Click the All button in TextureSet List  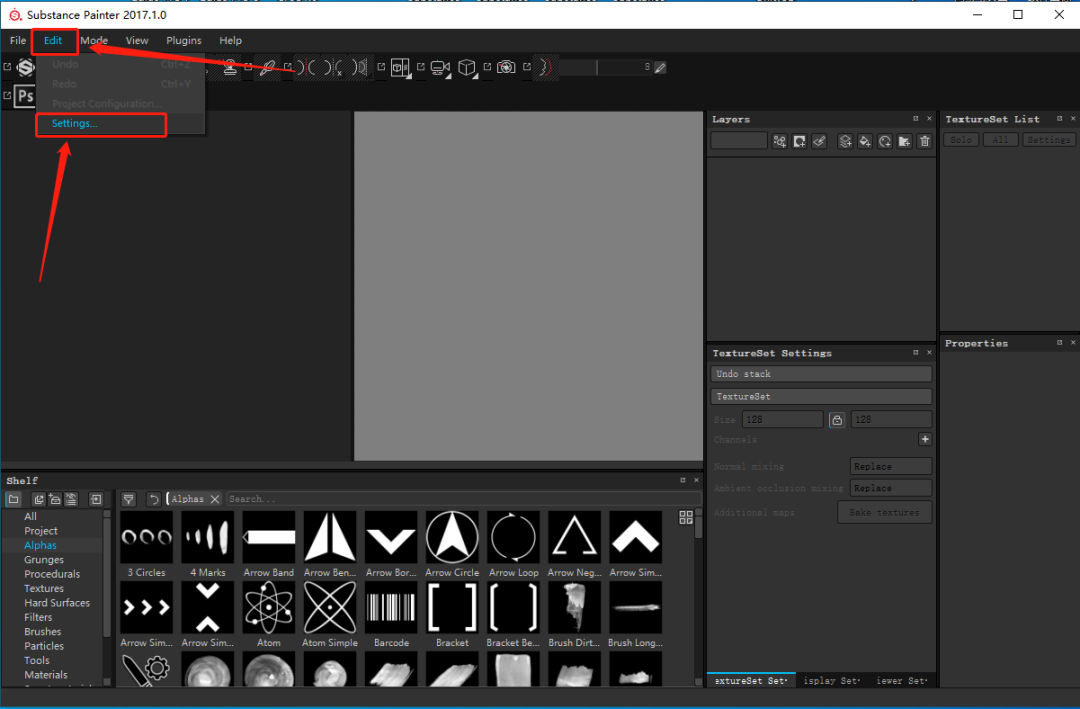tap(1000, 140)
